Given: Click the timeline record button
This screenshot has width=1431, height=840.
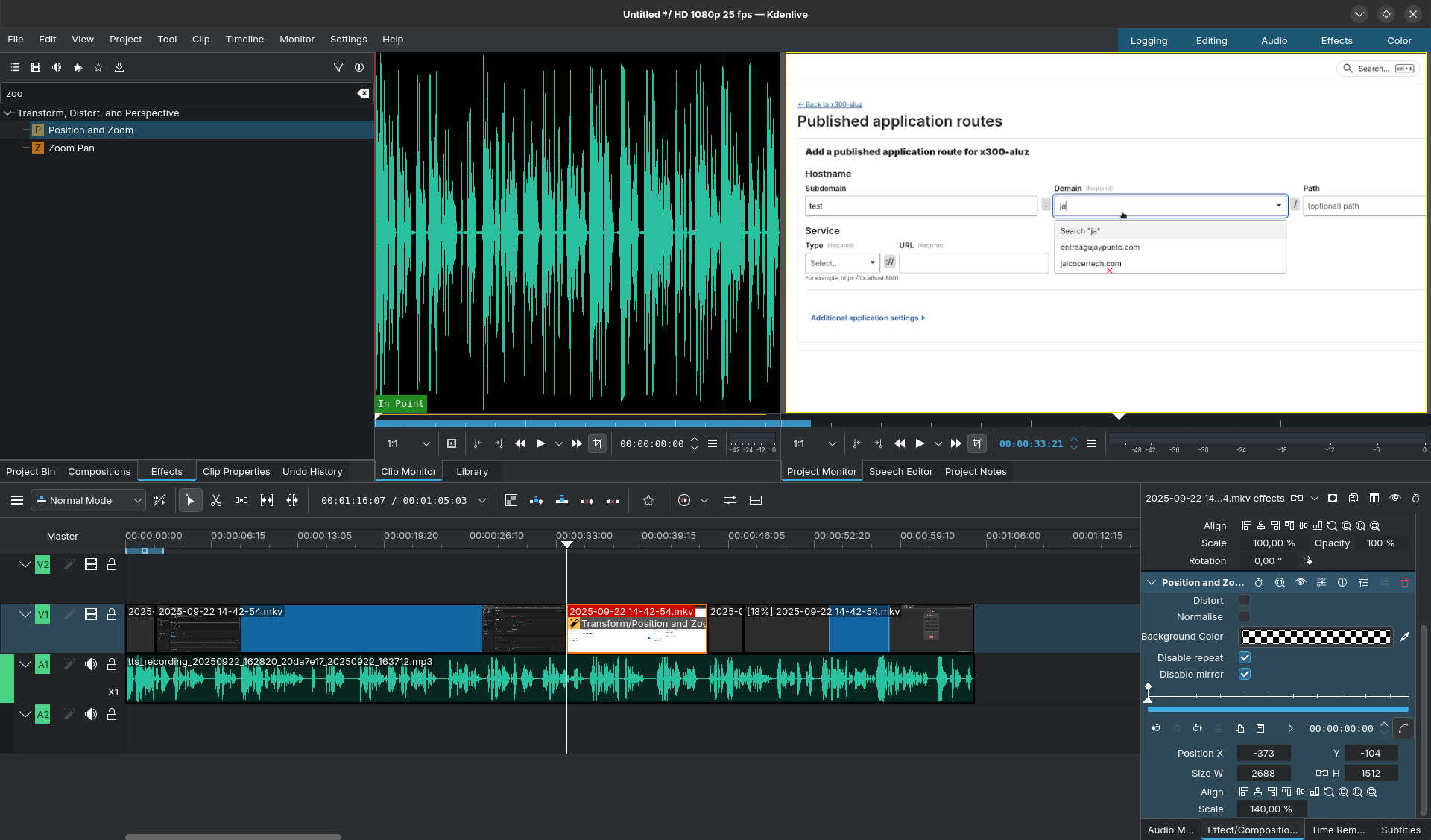Looking at the screenshot, I should [684, 501].
